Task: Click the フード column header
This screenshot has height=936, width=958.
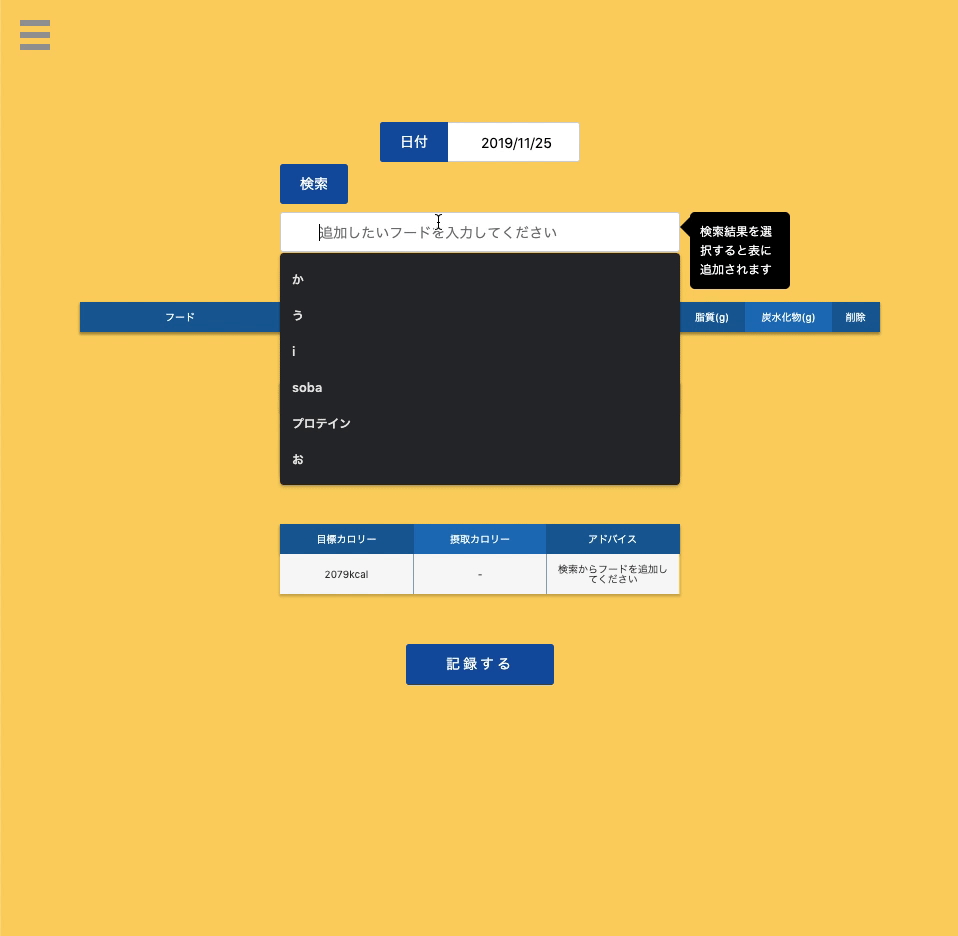Action: coord(180,317)
